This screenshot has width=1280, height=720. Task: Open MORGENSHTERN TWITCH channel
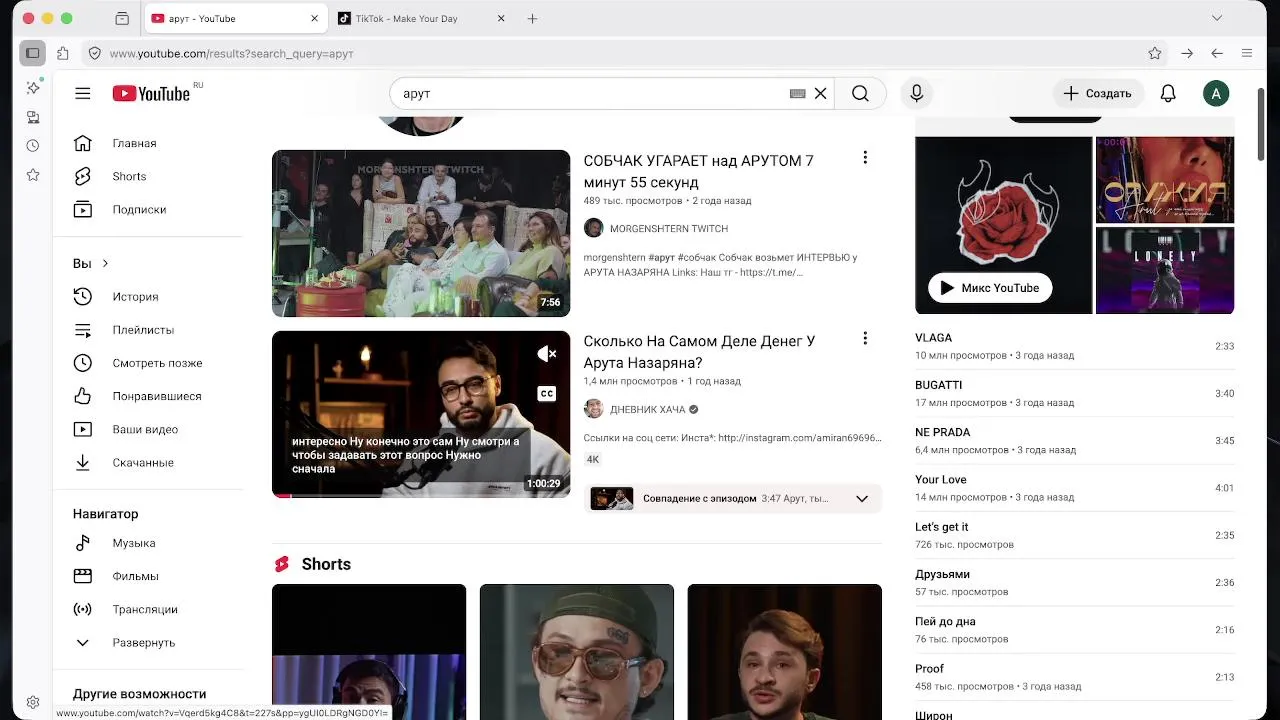[x=668, y=228]
